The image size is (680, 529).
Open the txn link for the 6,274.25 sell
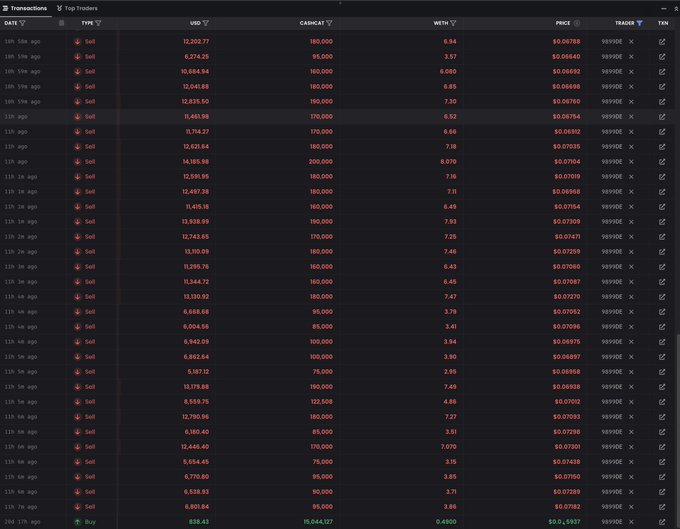click(662, 57)
